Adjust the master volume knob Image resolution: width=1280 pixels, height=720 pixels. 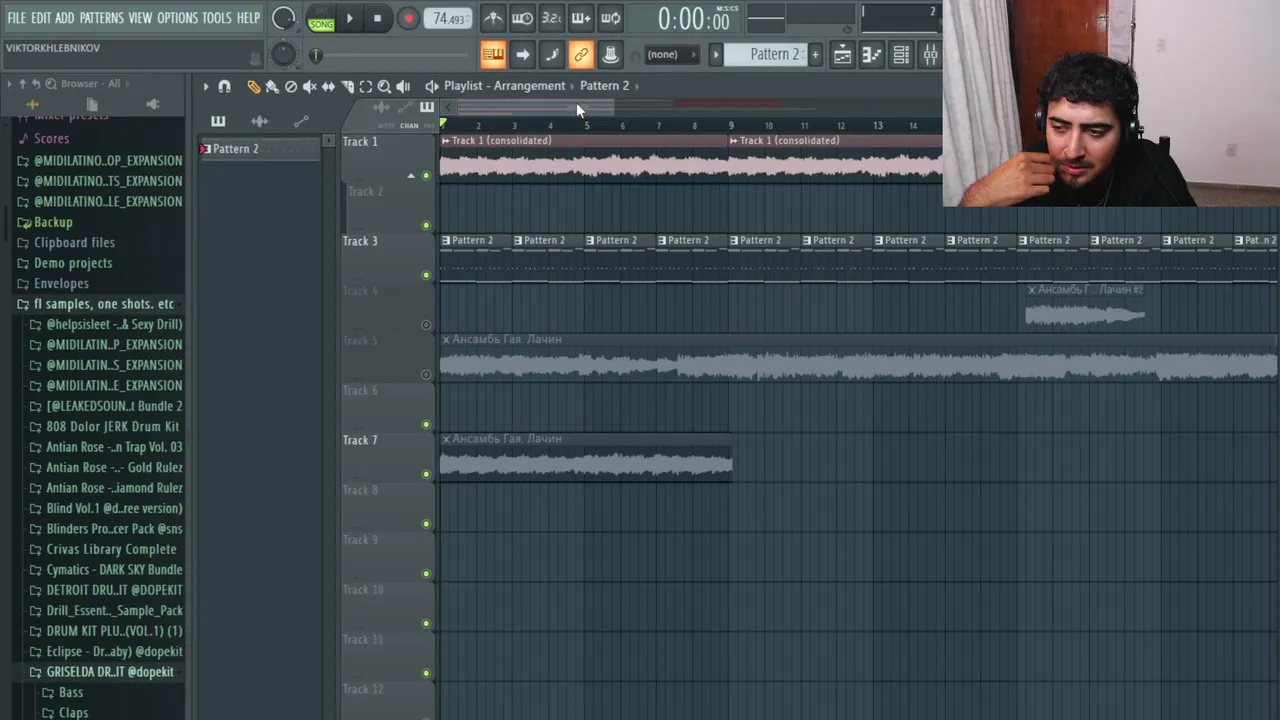[x=284, y=18]
